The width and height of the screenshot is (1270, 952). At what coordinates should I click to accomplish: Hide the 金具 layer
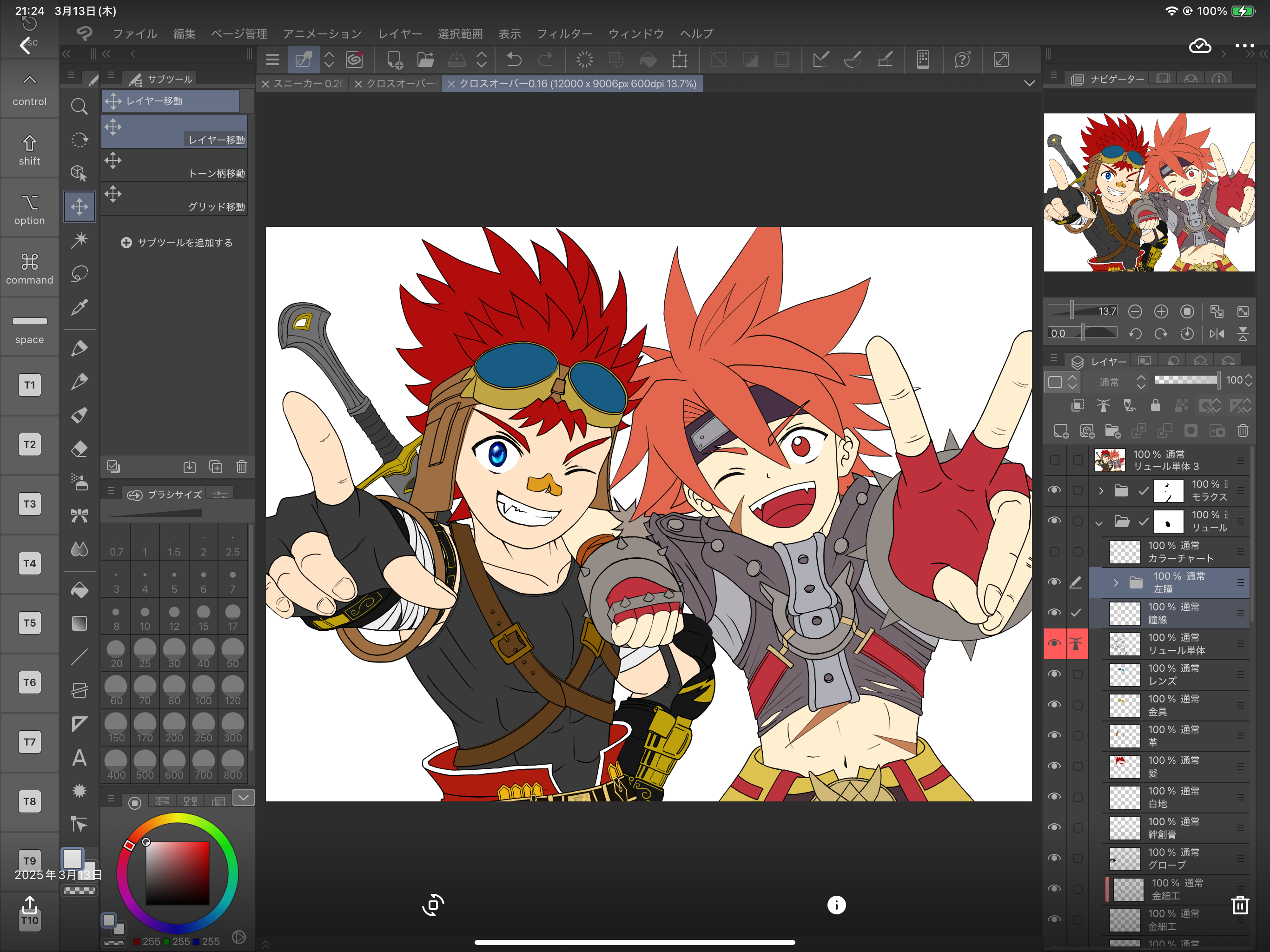click(x=1054, y=705)
